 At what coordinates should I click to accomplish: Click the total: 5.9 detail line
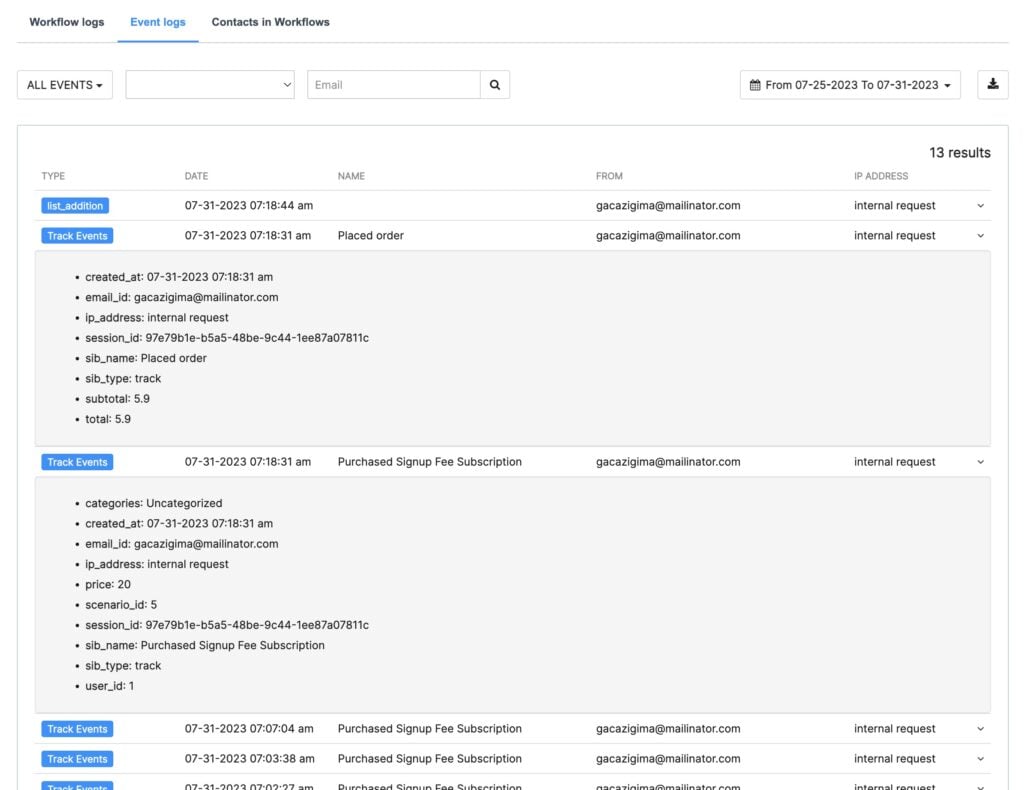pos(108,419)
